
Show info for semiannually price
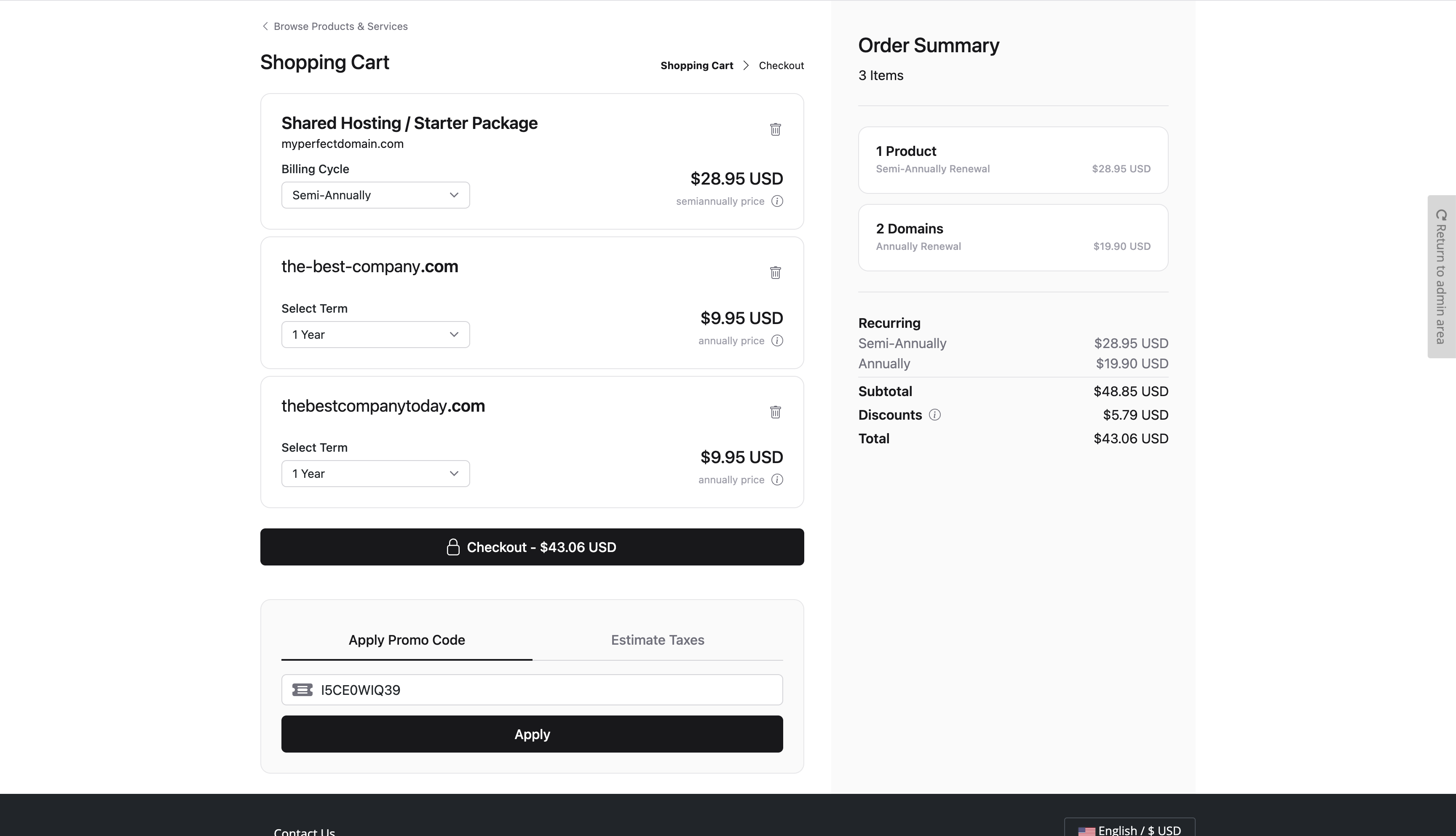click(777, 201)
